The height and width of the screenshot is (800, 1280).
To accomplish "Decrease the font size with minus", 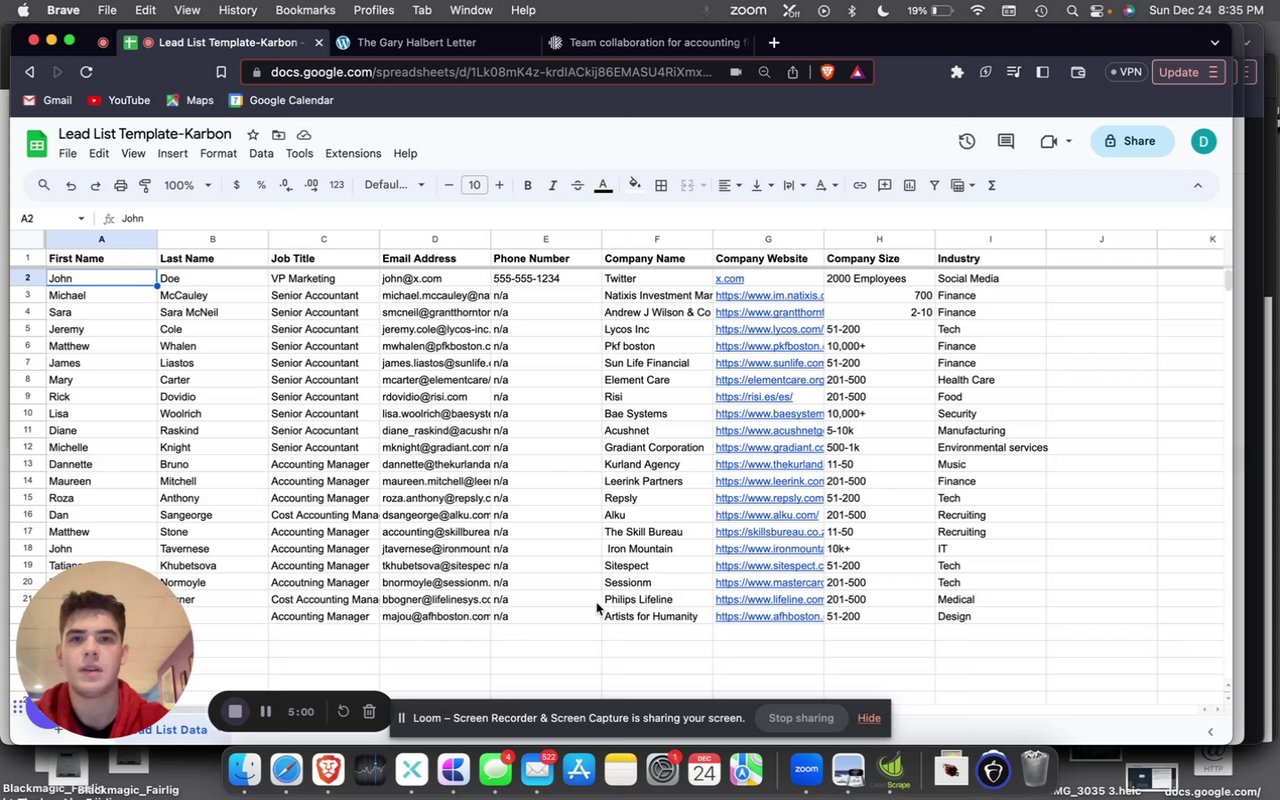I will [x=449, y=185].
